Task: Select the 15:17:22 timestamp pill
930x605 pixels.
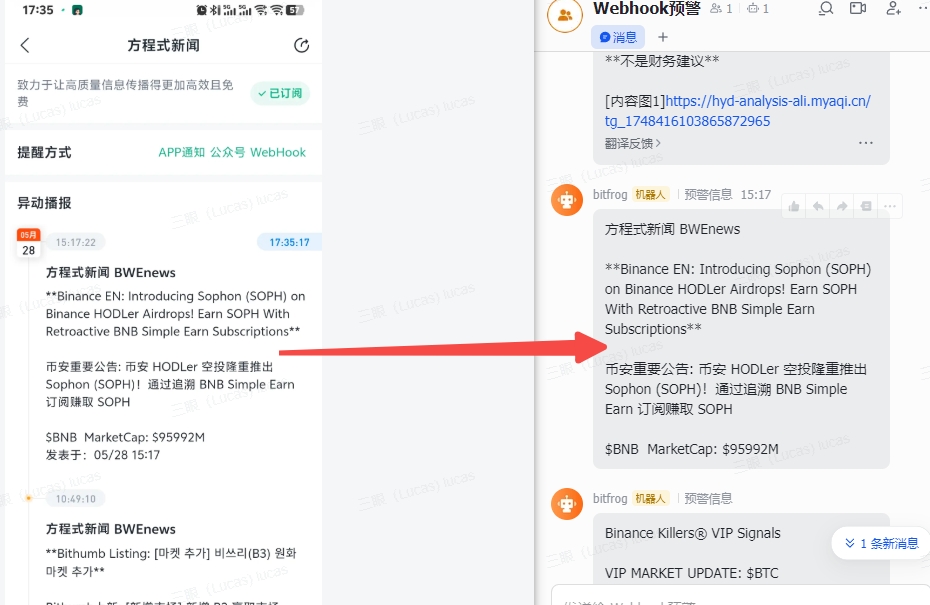Action: click(x=75, y=242)
